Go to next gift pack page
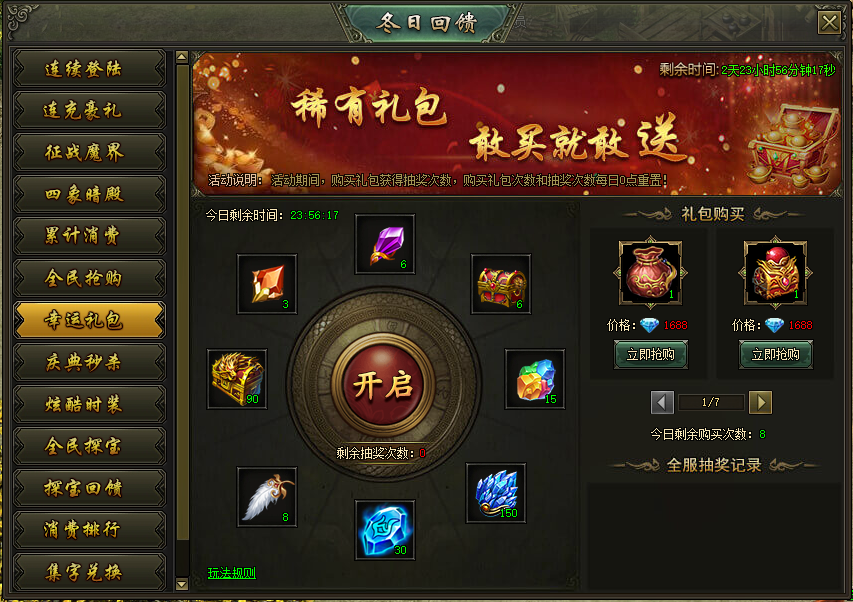 [761, 402]
